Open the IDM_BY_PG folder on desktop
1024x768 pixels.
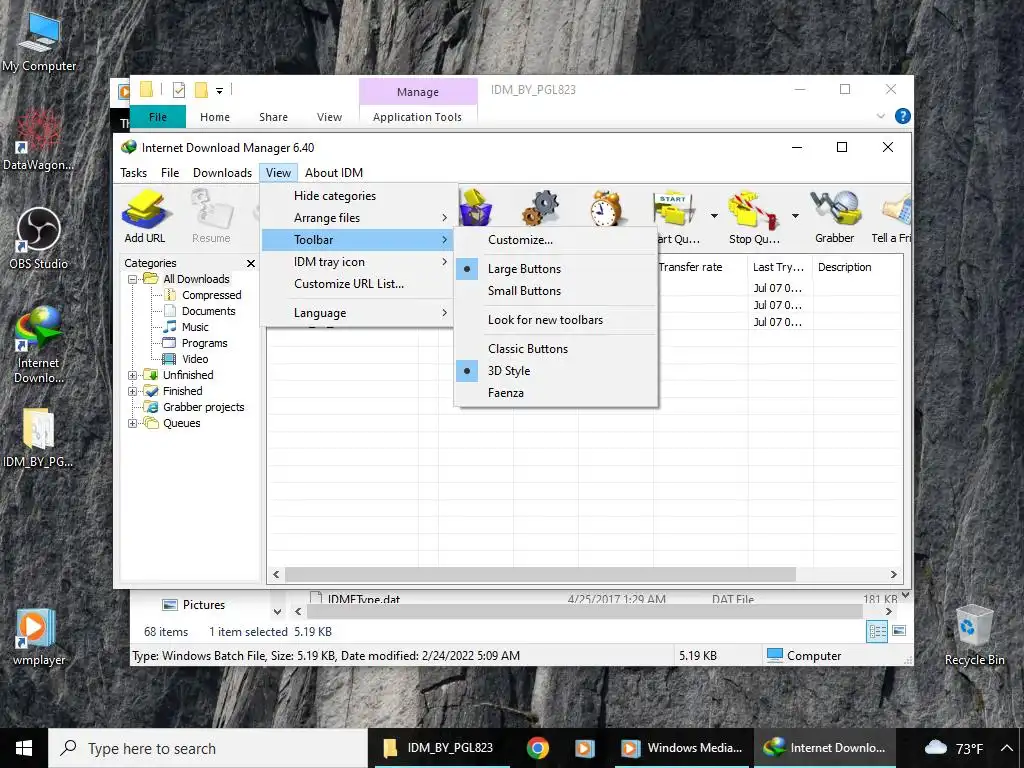pyautogui.click(x=39, y=438)
